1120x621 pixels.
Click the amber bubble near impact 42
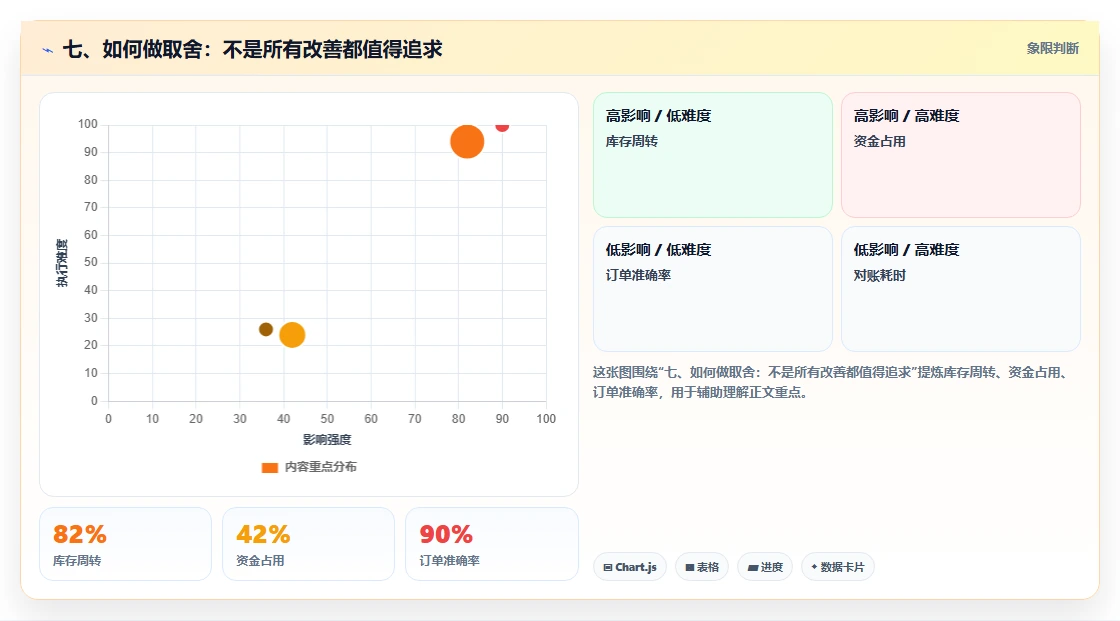tap(292, 334)
